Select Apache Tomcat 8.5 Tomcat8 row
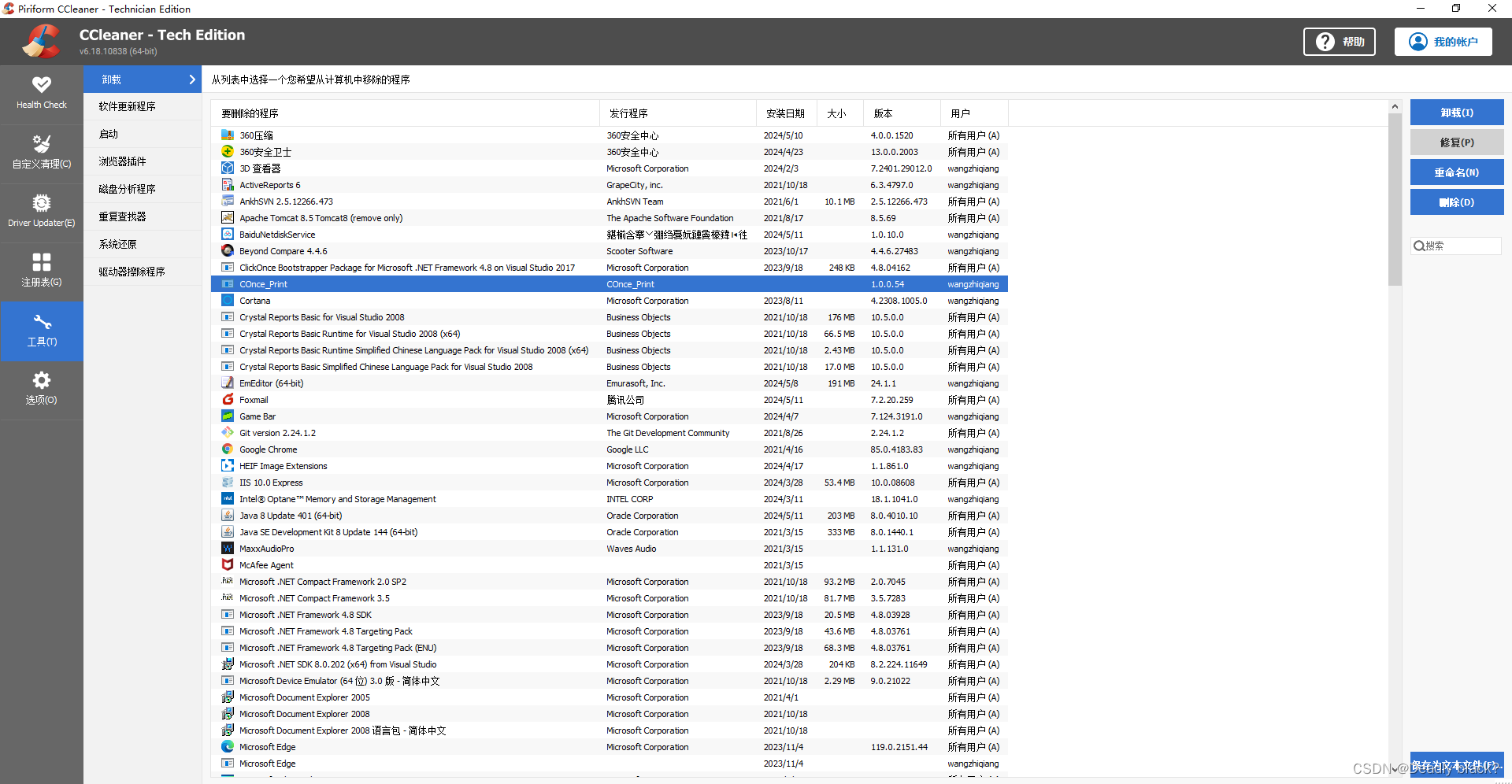The height and width of the screenshot is (784, 1512). [610, 218]
